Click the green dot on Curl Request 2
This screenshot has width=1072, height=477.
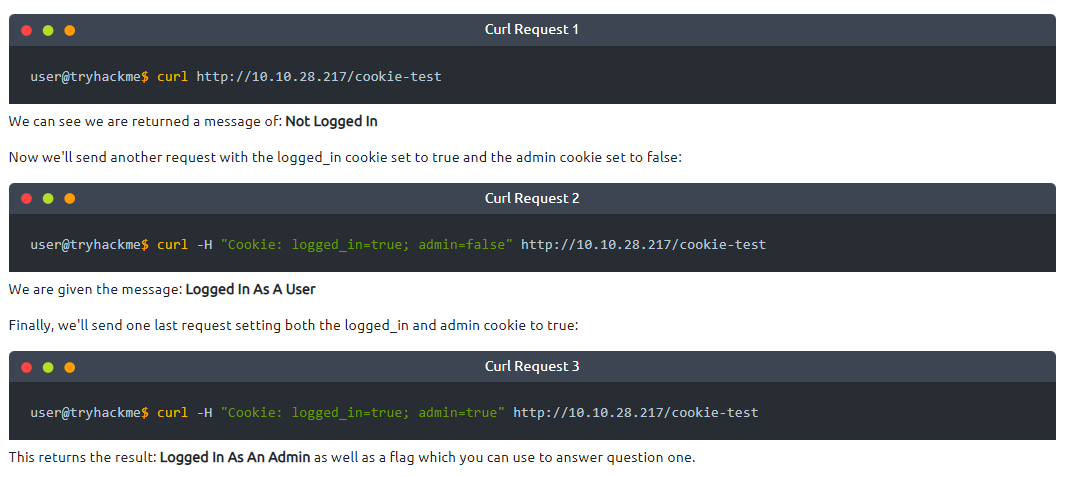[48, 199]
